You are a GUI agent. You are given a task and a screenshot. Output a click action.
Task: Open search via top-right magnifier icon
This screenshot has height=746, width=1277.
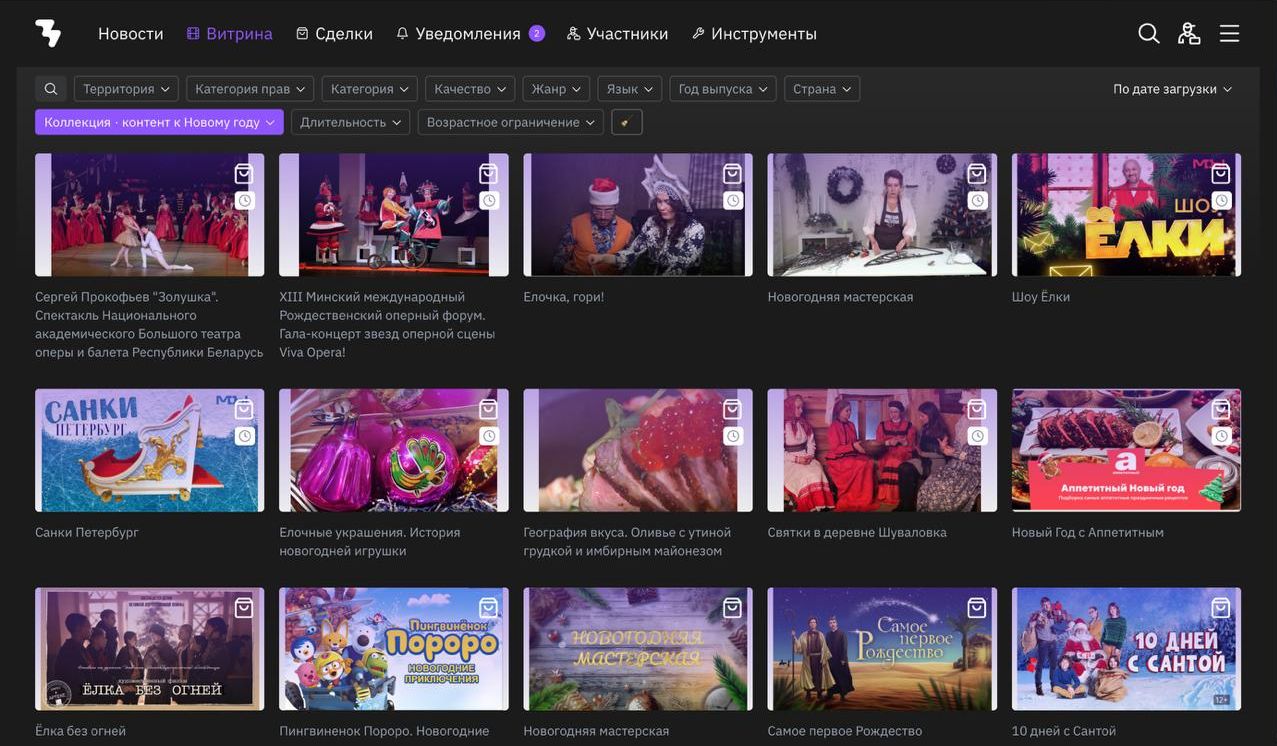coord(1149,33)
